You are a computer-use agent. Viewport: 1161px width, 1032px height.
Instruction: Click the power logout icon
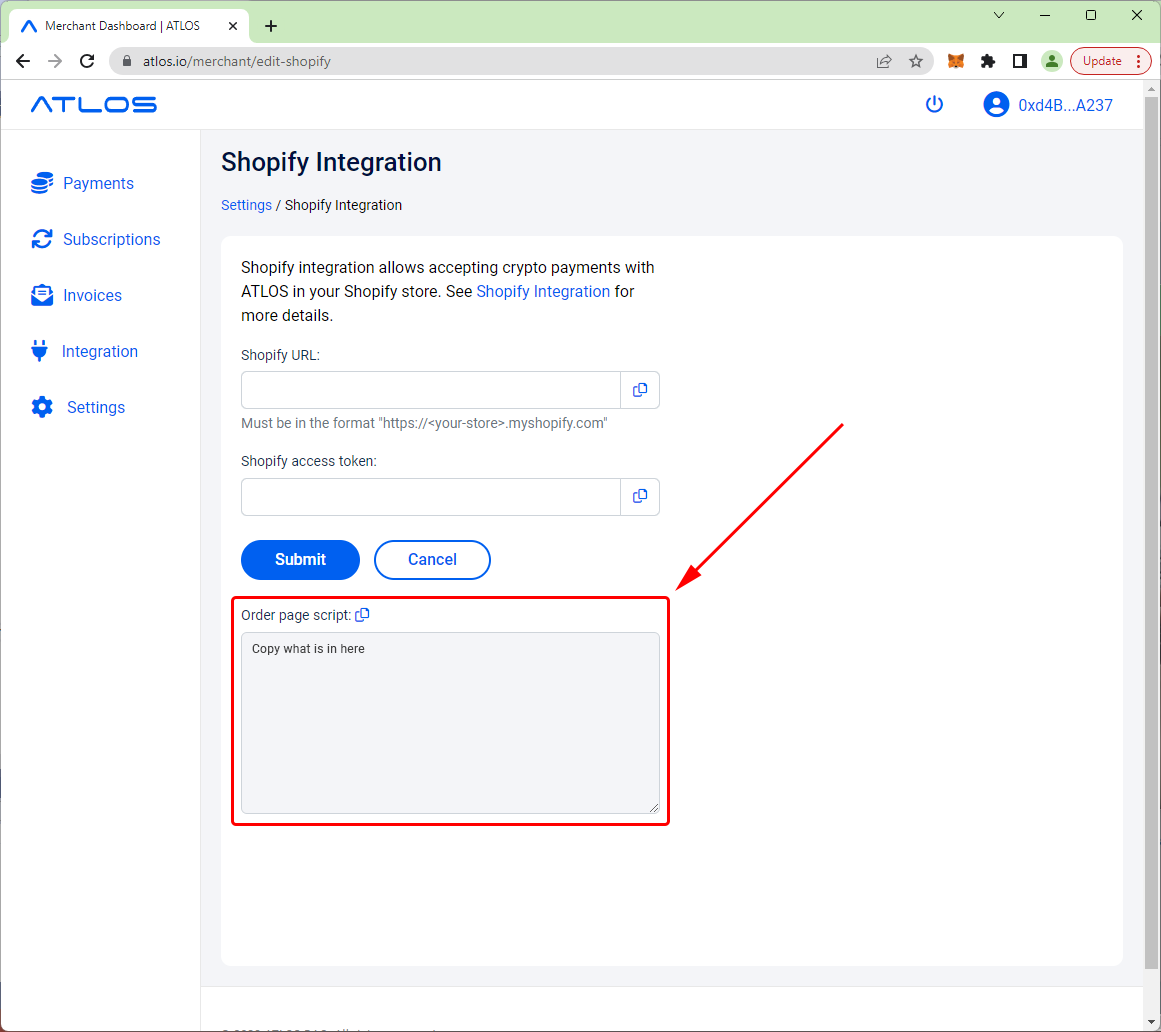(934, 104)
